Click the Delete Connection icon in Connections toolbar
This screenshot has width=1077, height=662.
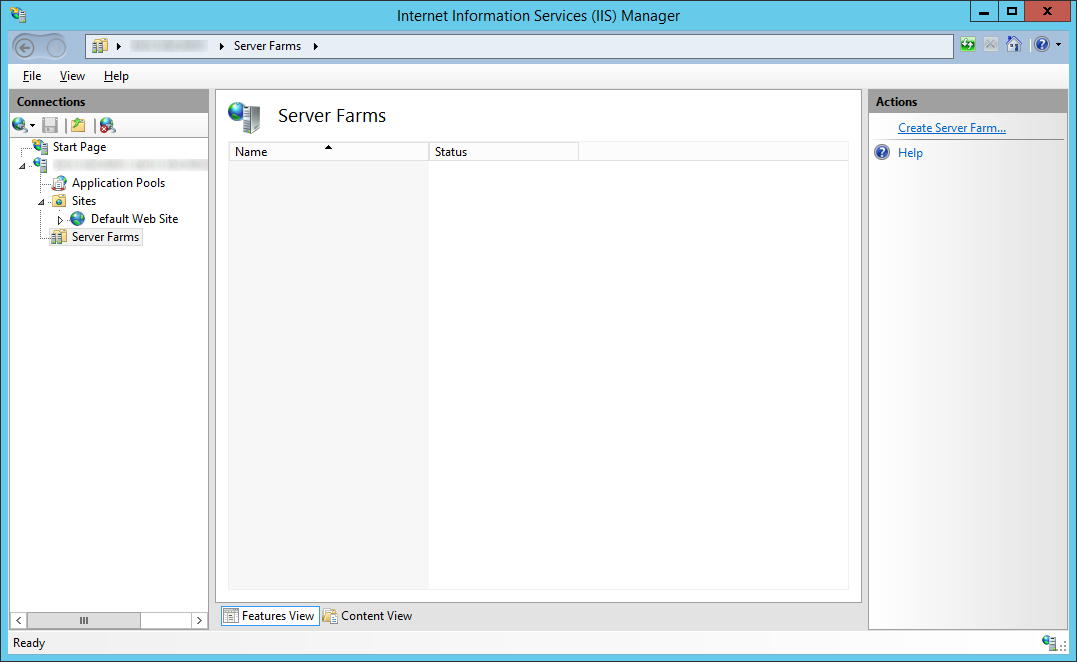(107, 125)
